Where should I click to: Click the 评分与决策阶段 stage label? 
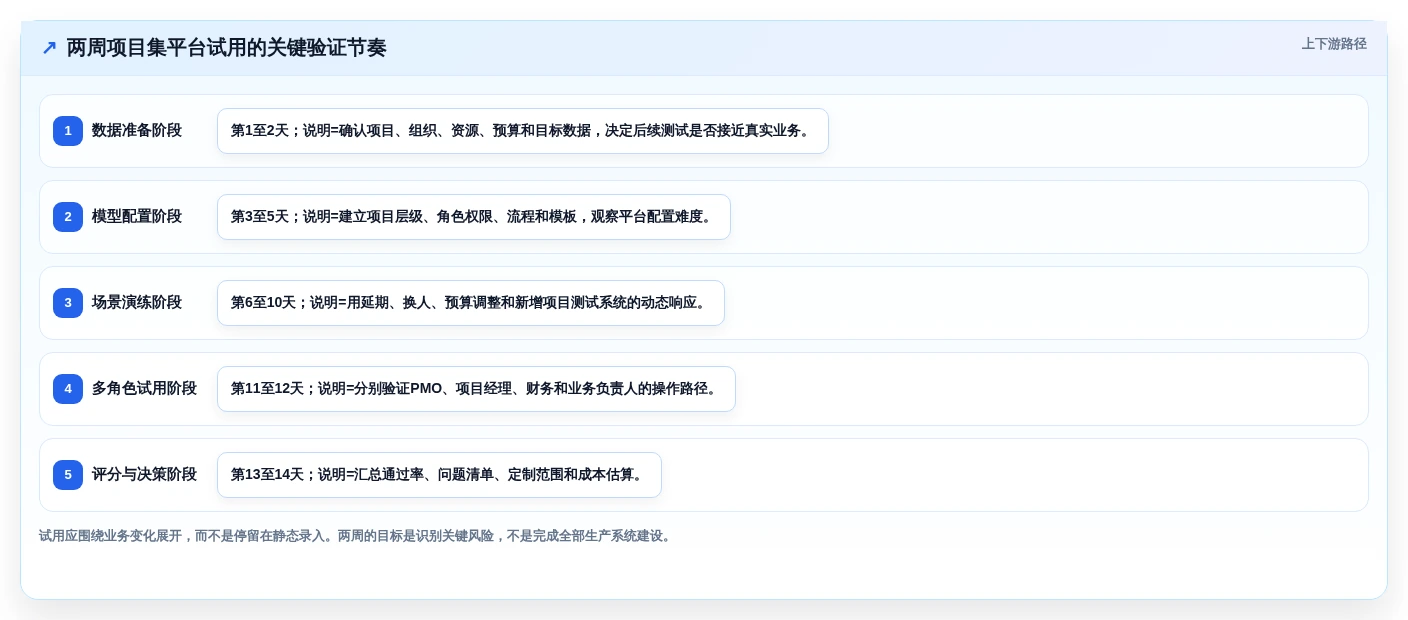144,475
